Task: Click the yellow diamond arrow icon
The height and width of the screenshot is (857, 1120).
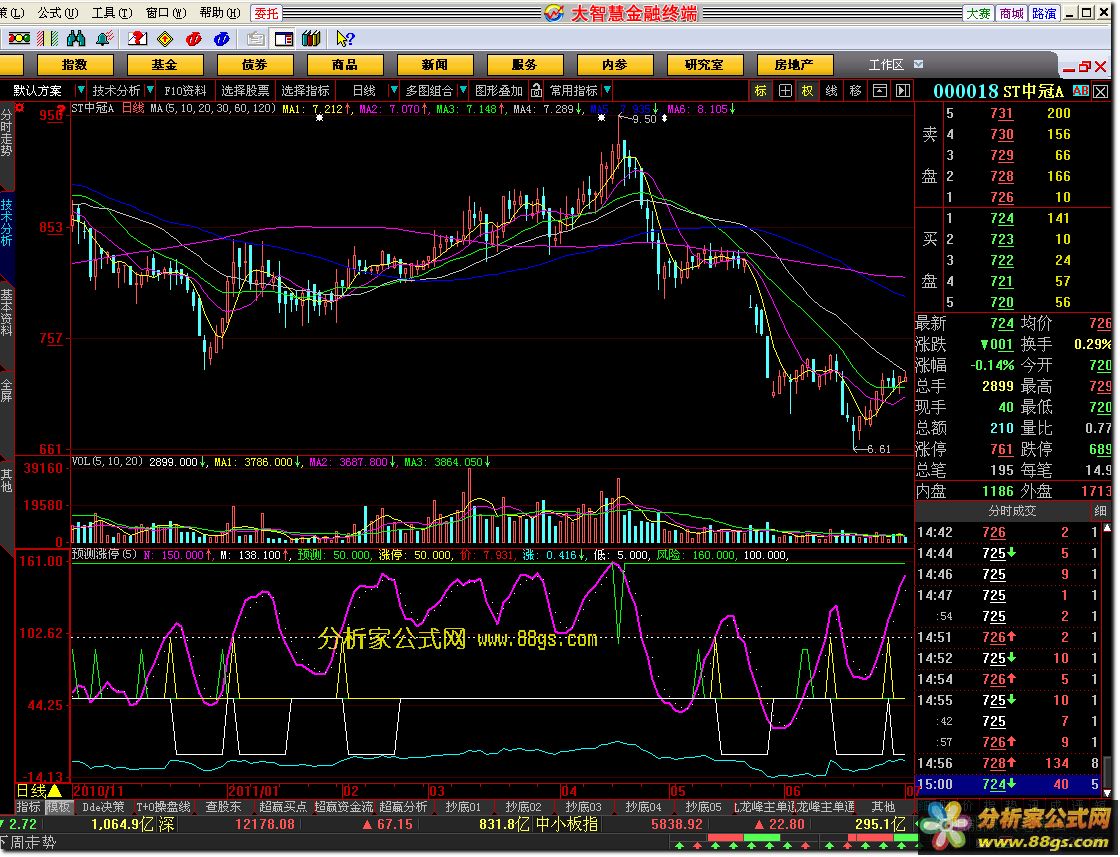Action: [165, 39]
